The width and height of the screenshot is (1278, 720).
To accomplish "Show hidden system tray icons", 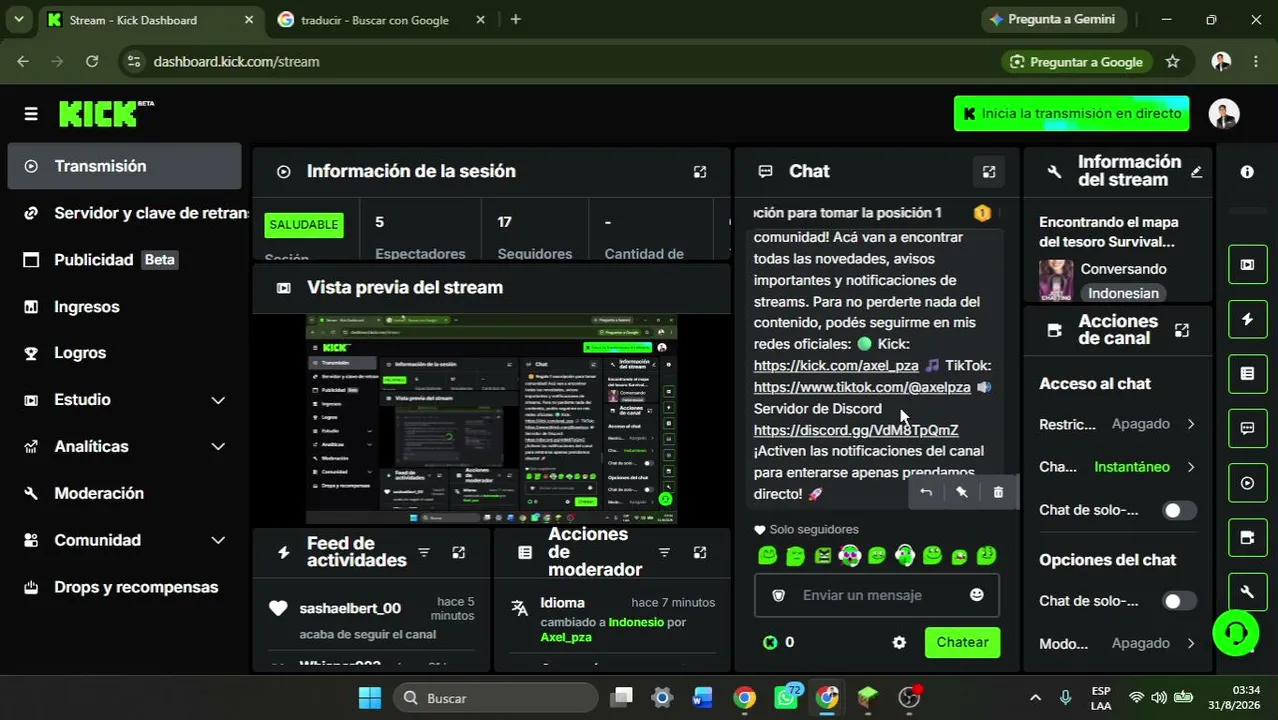I will click(1035, 698).
